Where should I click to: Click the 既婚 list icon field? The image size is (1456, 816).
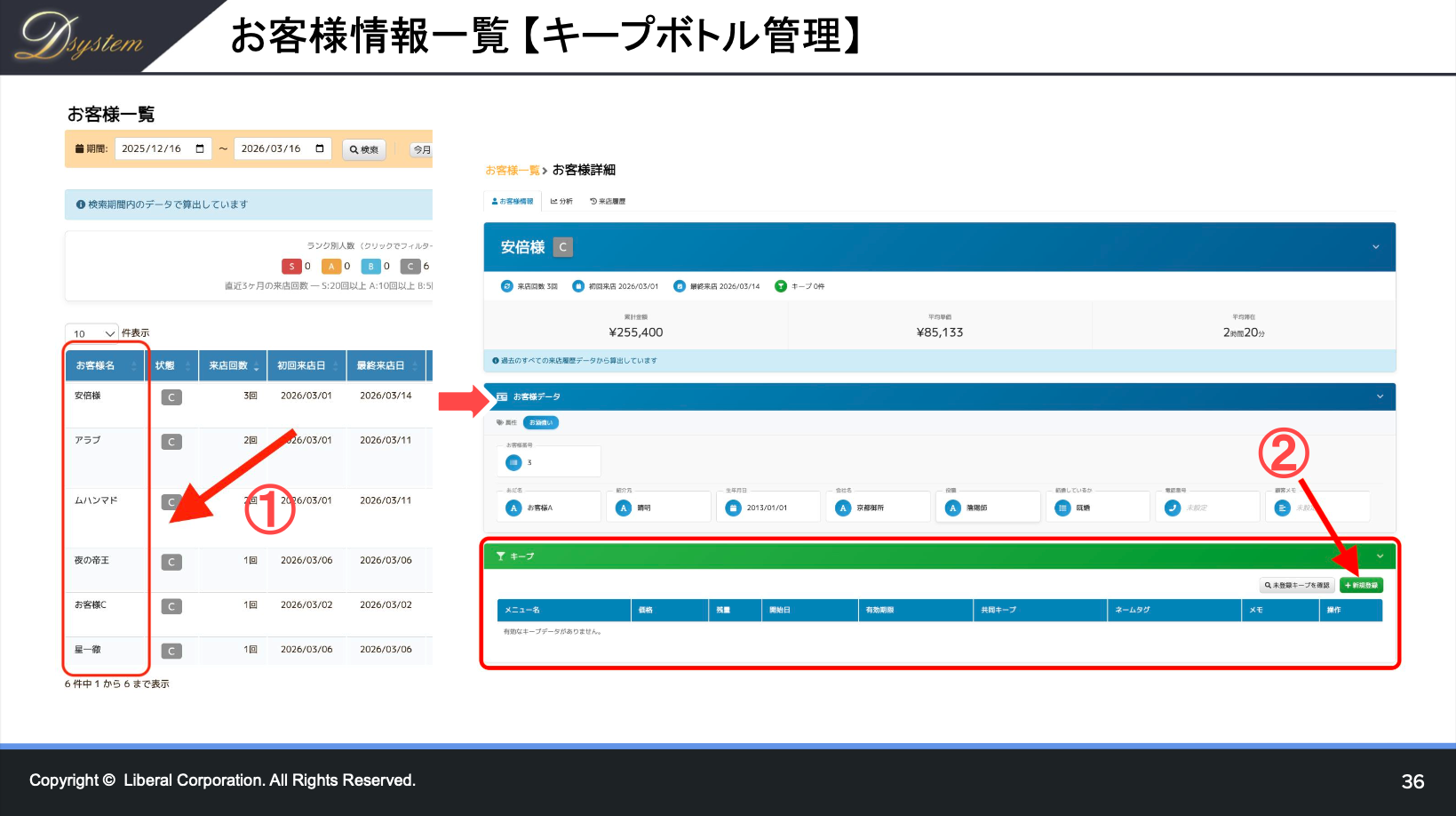pyautogui.click(x=1062, y=508)
